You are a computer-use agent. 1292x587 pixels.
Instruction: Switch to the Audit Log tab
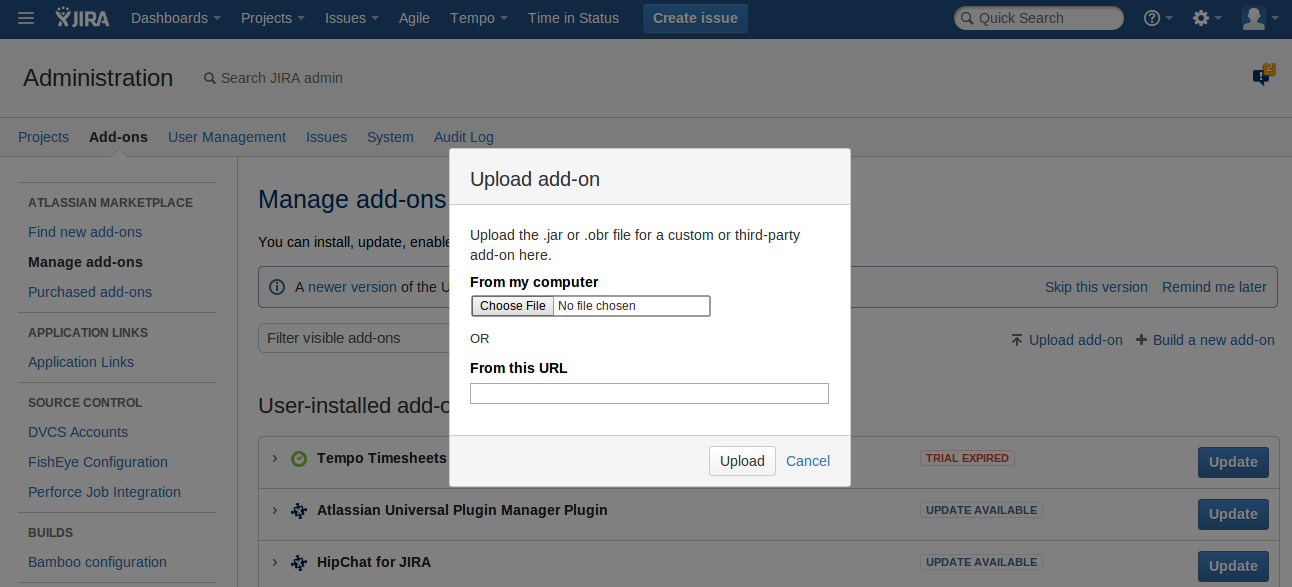463,137
